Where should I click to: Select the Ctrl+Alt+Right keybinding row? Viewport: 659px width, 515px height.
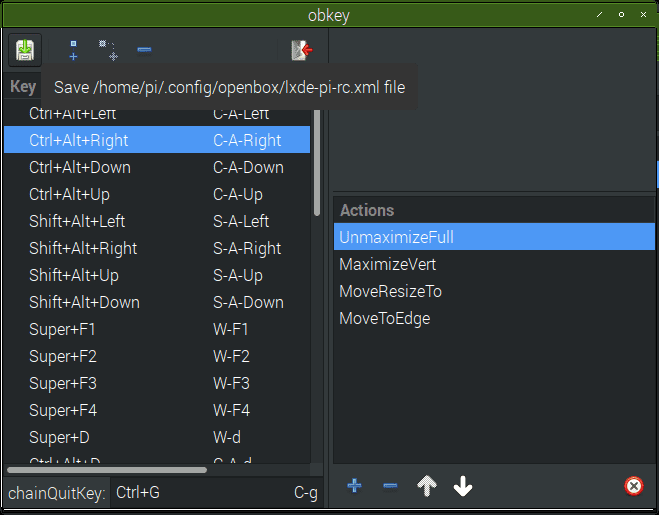pyautogui.click(x=157, y=140)
